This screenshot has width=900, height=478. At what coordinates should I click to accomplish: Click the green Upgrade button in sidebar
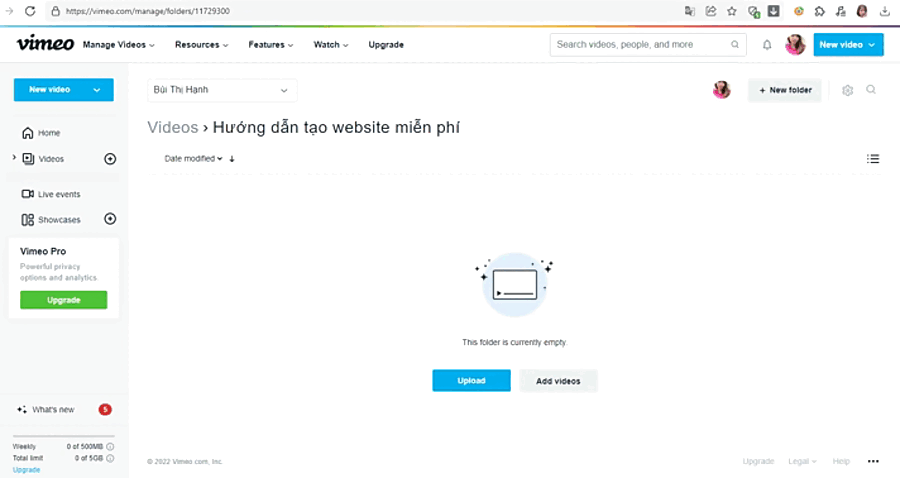[63, 300]
